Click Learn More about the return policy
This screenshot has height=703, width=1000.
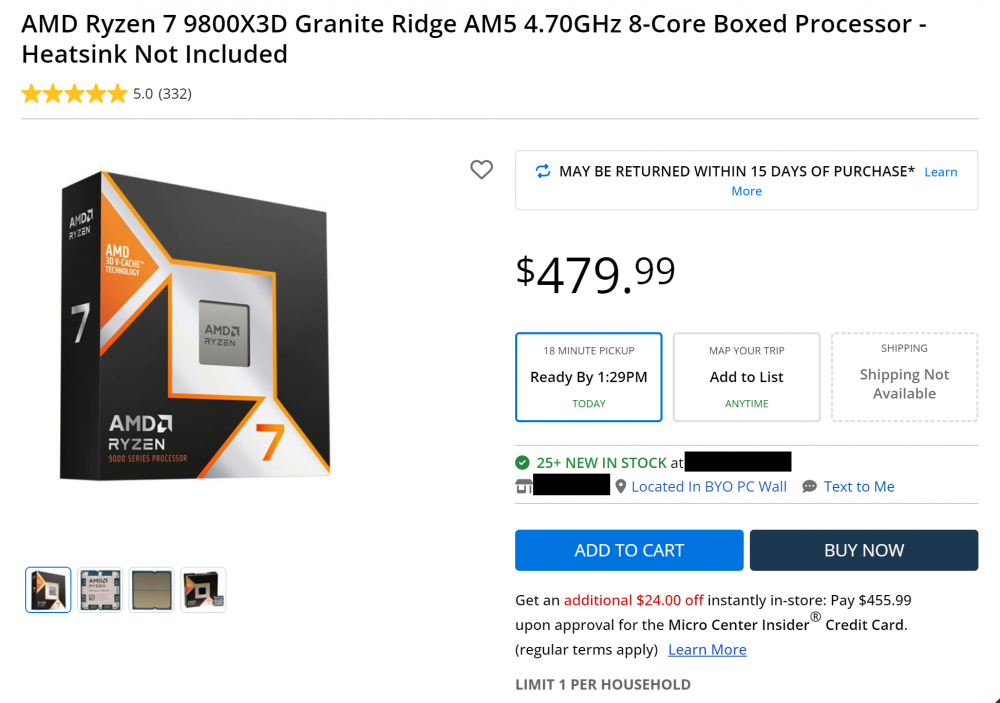tap(940, 171)
